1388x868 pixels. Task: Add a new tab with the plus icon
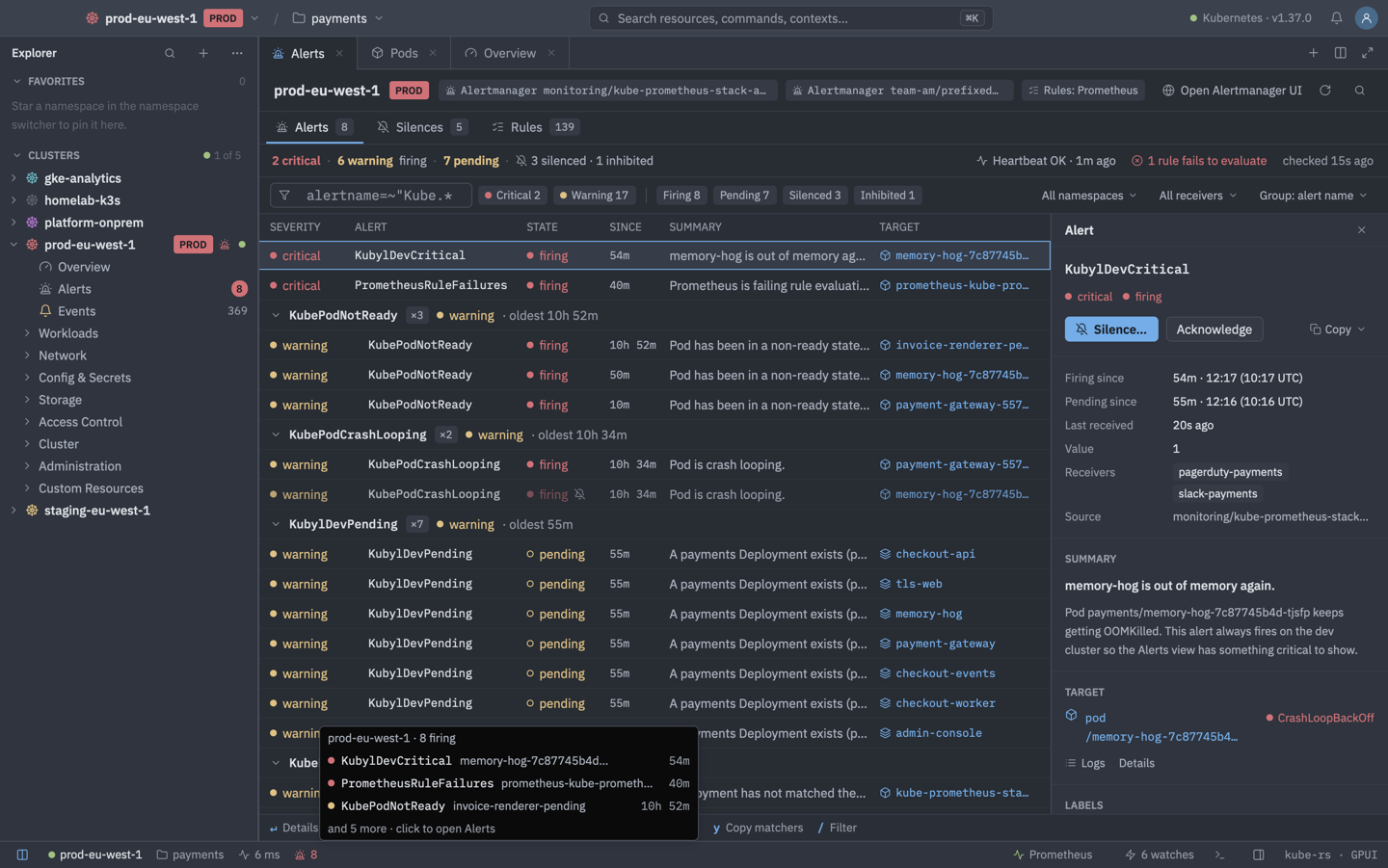click(1313, 53)
